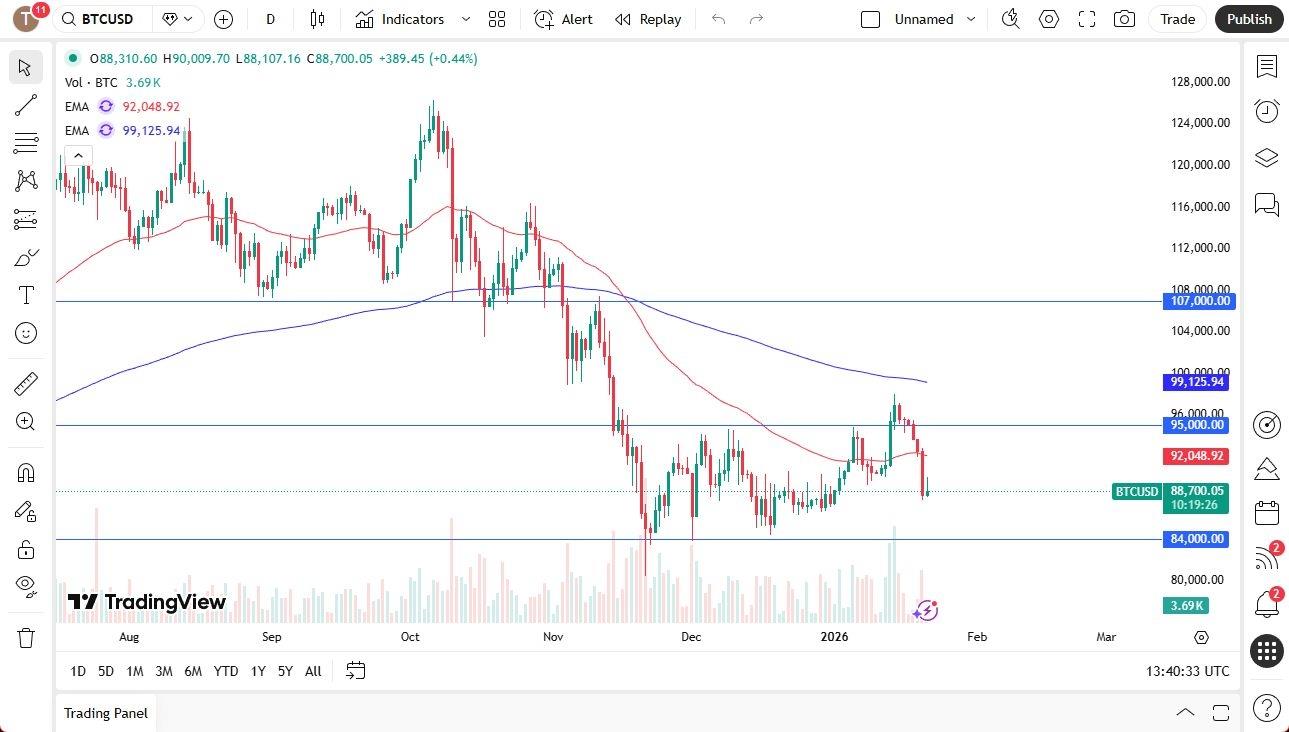
Task: Select the Measure ruler tool
Action: coord(26,383)
